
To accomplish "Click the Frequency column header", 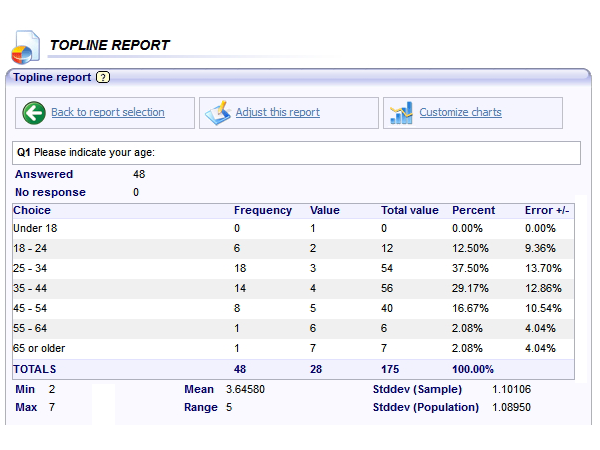I will (263, 210).
